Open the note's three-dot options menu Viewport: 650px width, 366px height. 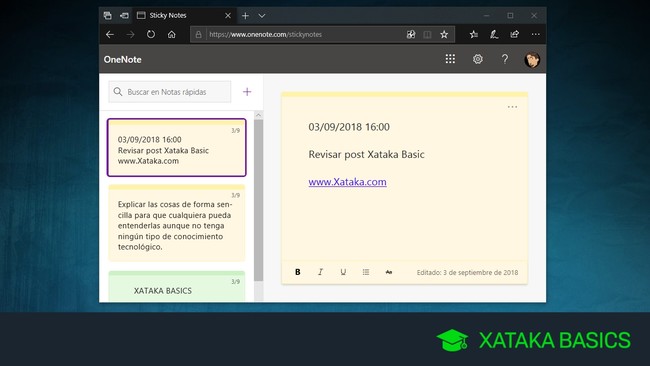coord(512,107)
